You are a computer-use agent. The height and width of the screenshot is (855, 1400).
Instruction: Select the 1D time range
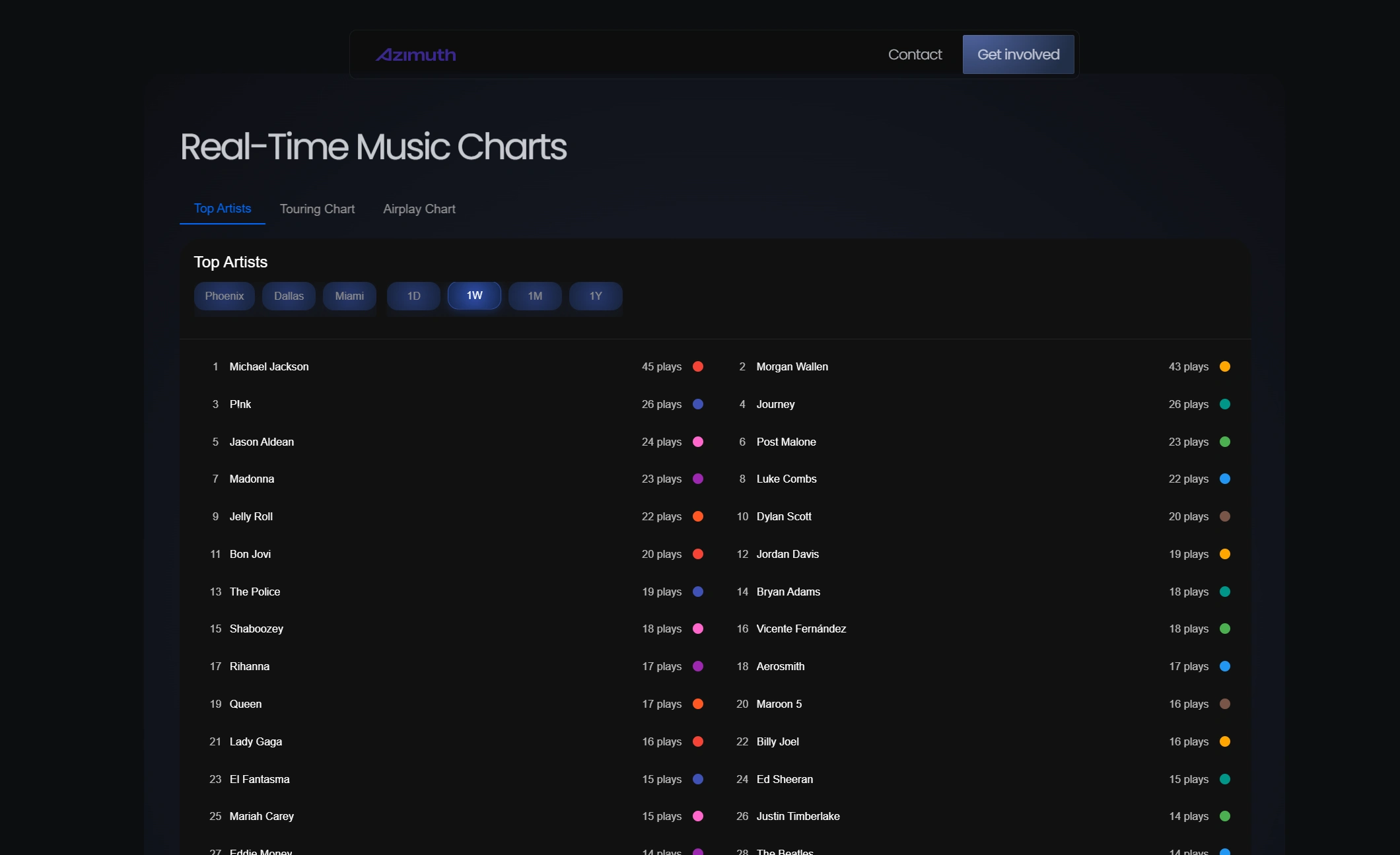click(x=413, y=296)
